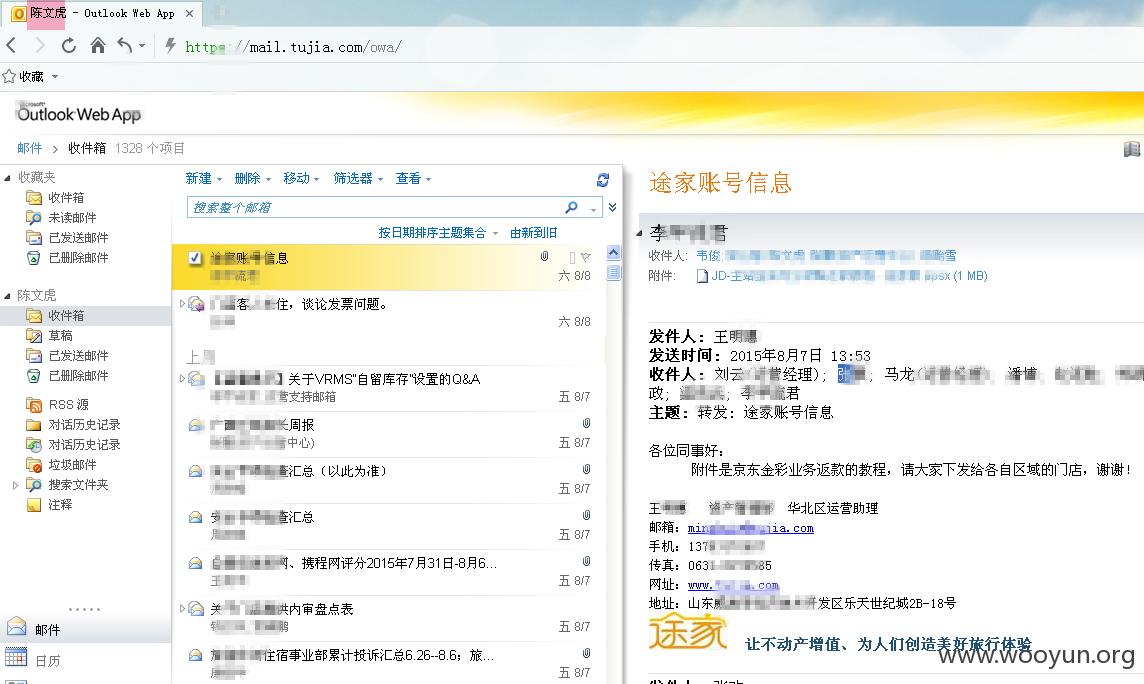This screenshot has height=684, width=1144.
Task: Close the Outlook Web App browser tab
Action: pos(190,13)
